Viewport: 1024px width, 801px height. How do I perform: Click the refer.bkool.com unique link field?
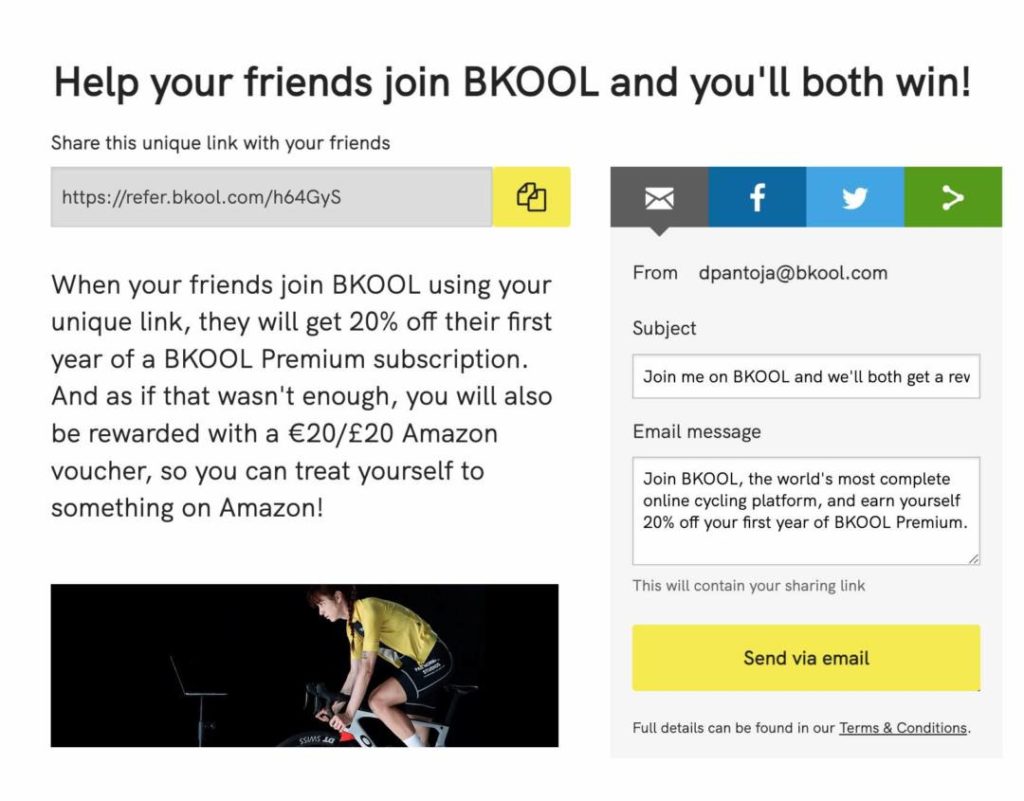272,196
